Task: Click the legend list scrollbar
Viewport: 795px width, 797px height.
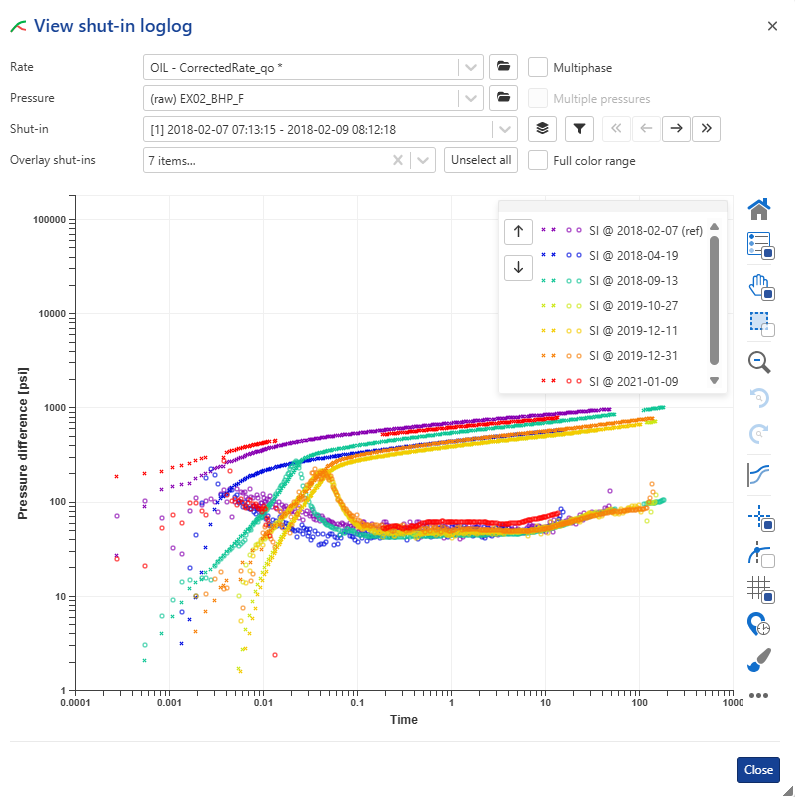Action: point(714,300)
